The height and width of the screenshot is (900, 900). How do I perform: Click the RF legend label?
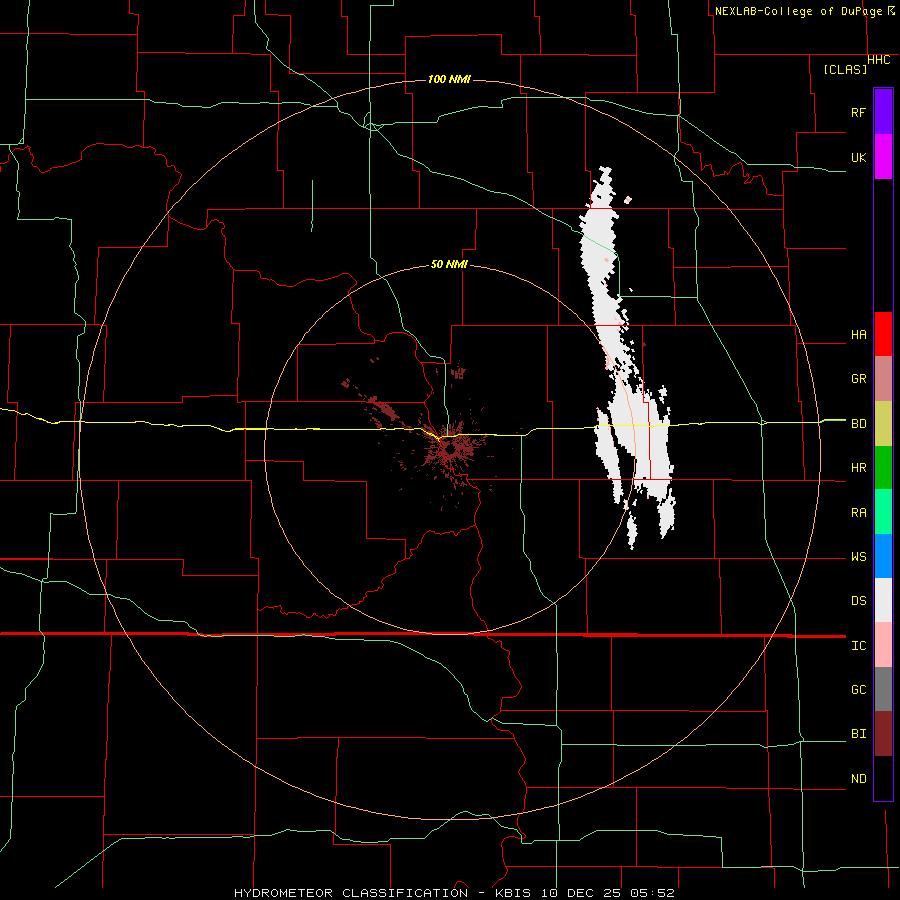pos(858,112)
